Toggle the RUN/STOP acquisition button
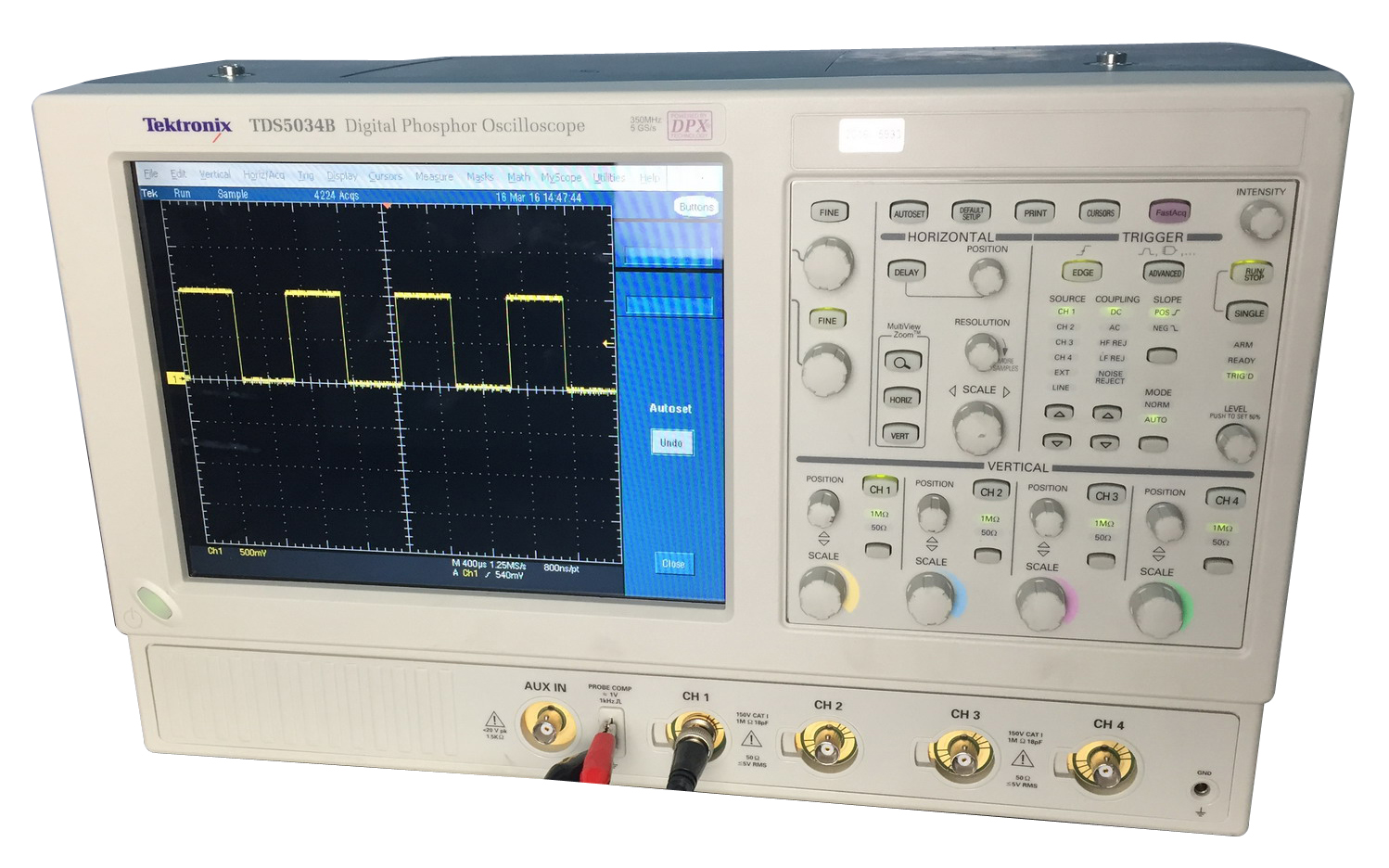This screenshot has height=868, width=1389. tap(1252, 274)
